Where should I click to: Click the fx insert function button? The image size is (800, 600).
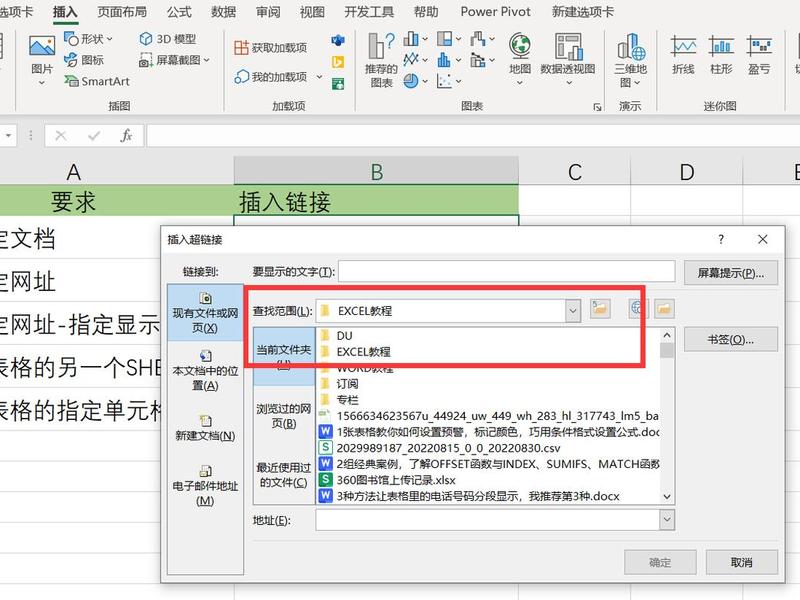coord(126,136)
